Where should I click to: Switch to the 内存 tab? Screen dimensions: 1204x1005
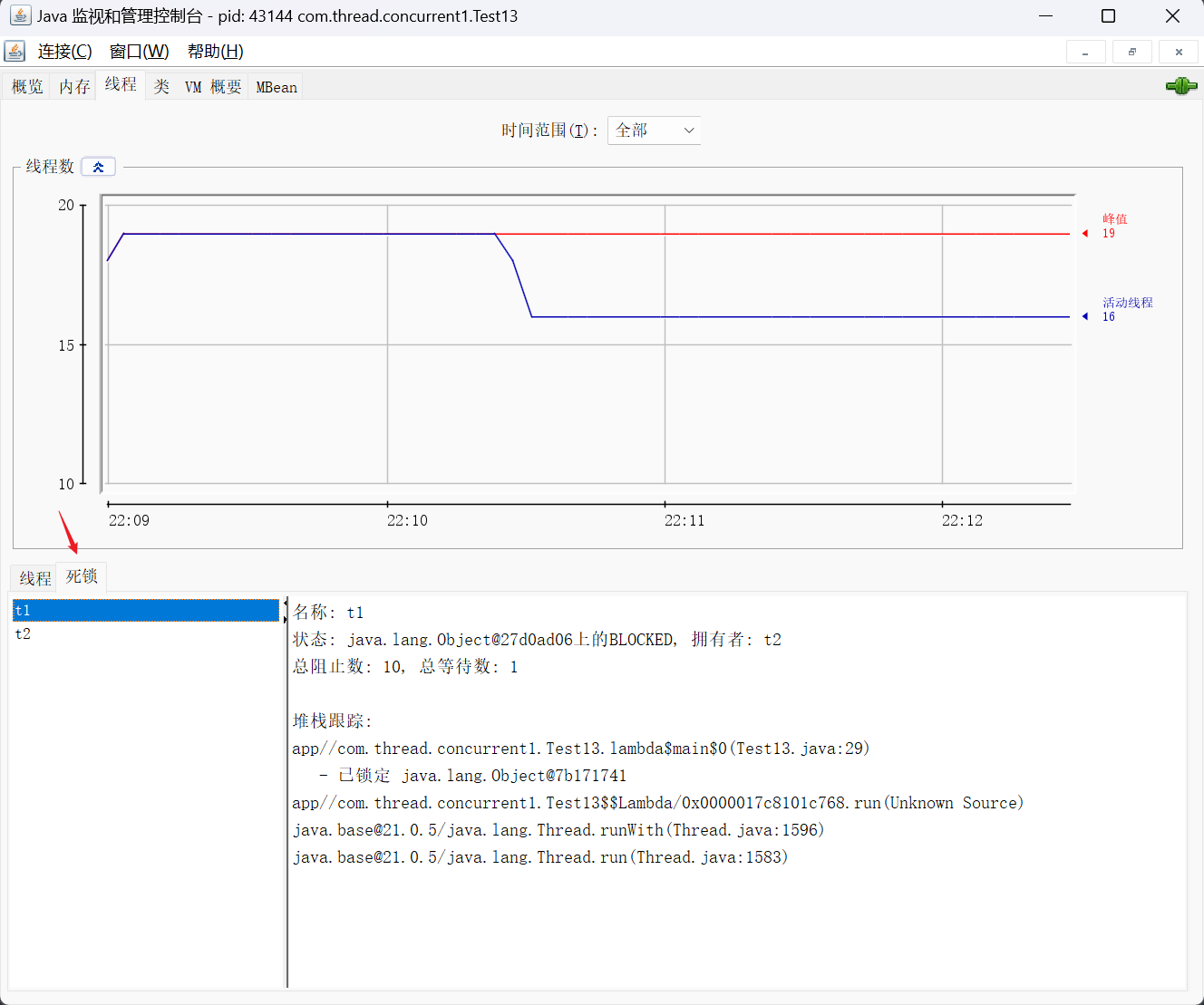74,87
